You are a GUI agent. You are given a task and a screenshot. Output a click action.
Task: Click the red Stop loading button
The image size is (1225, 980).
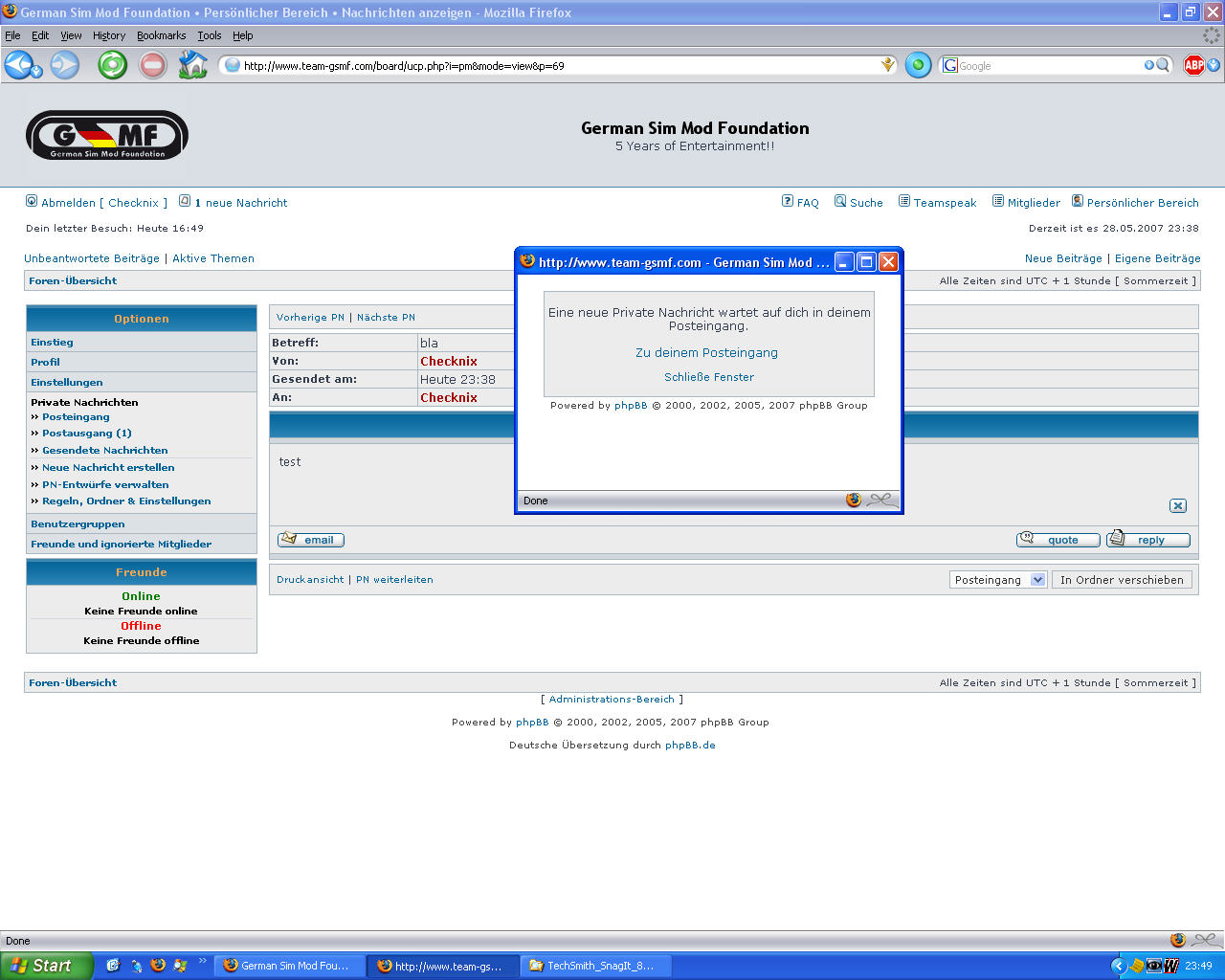tap(152, 65)
